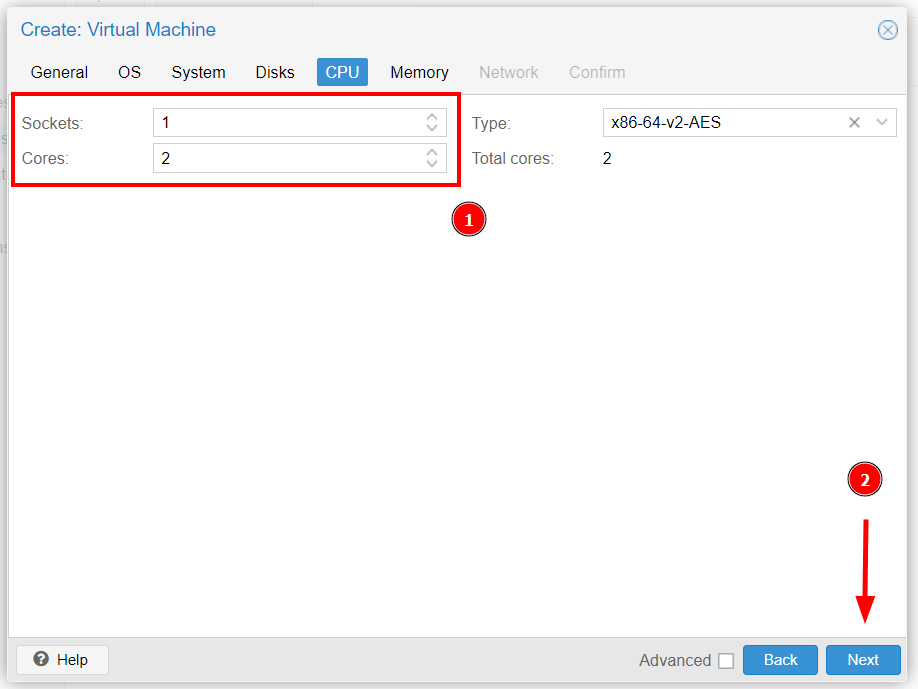This screenshot has height=689, width=918.
Task: Expand the CPU Type dropdown arrow
Action: 882,123
